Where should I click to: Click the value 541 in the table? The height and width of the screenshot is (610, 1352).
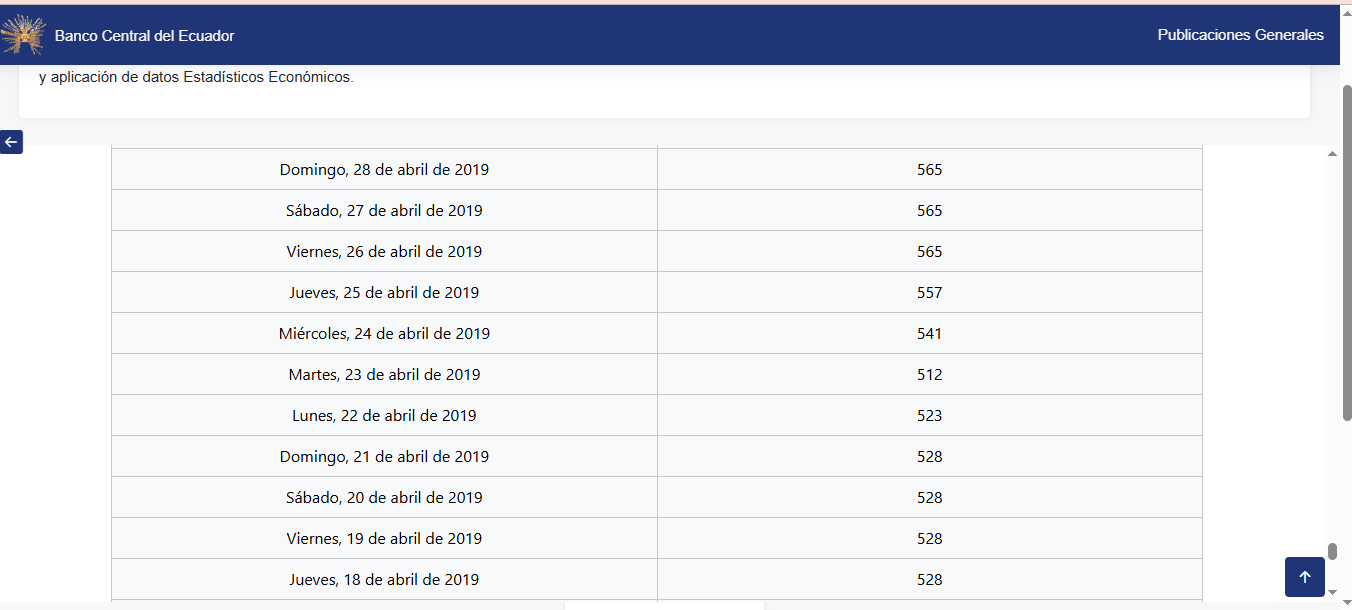(x=929, y=334)
